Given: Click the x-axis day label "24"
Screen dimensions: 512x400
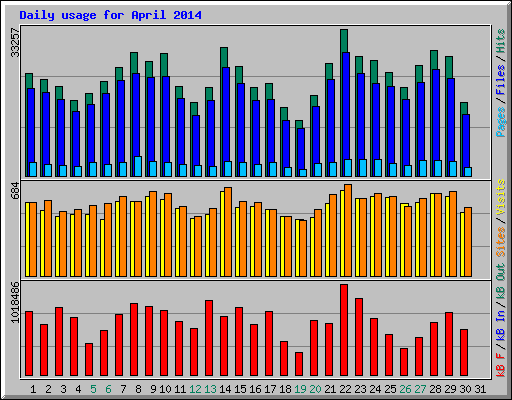Looking at the screenshot, I should 375,389.
